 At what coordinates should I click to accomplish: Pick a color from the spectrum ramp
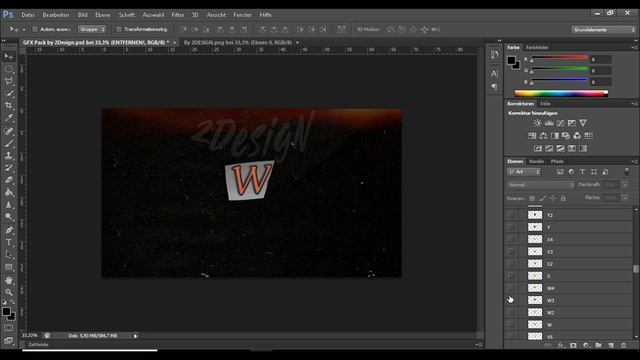tap(562, 93)
